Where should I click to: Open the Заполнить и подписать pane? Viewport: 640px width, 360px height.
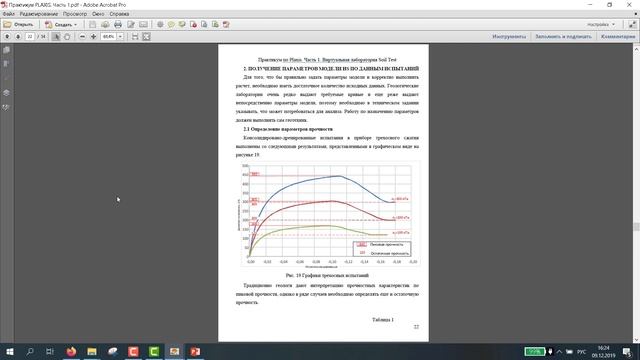coord(563,37)
